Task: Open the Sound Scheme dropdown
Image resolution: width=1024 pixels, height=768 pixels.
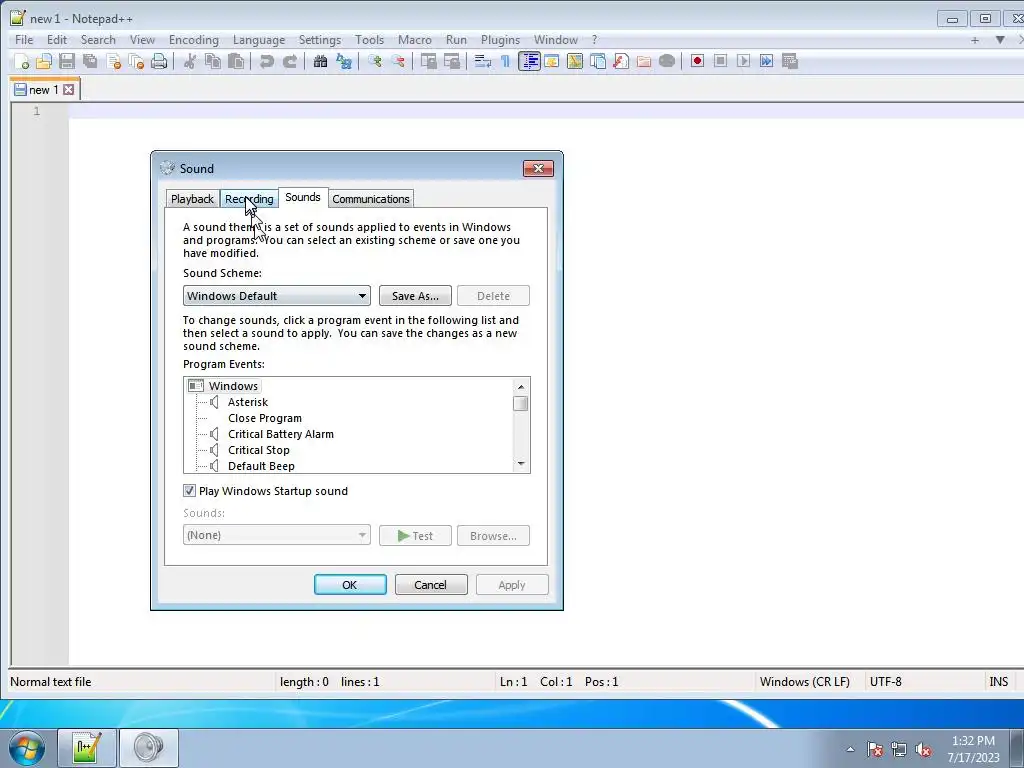Action: click(277, 296)
